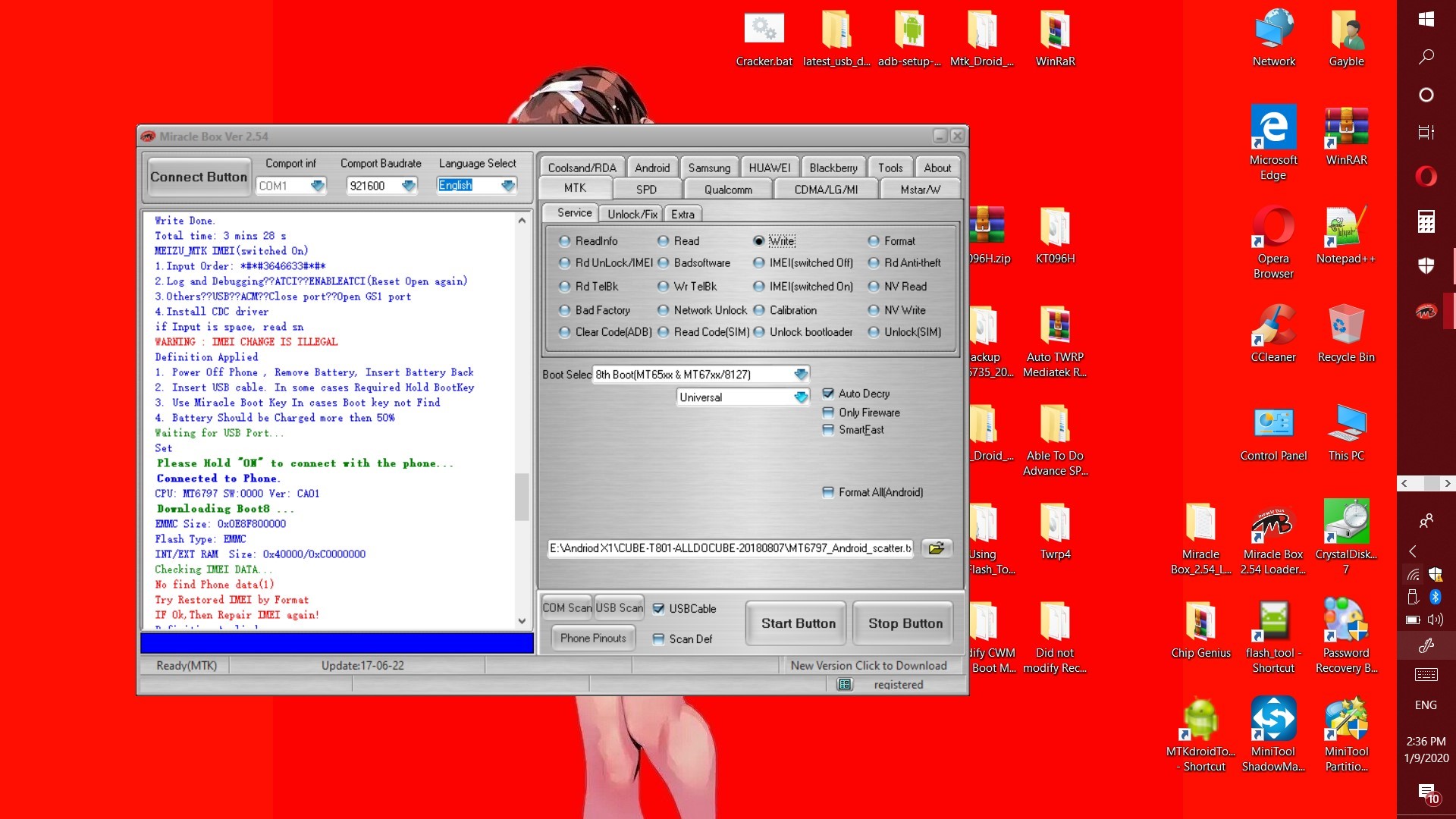This screenshot has height=819, width=1456.
Task: Open the Mtk_Droid_ folder beside WinRaR
Action: pos(982,39)
